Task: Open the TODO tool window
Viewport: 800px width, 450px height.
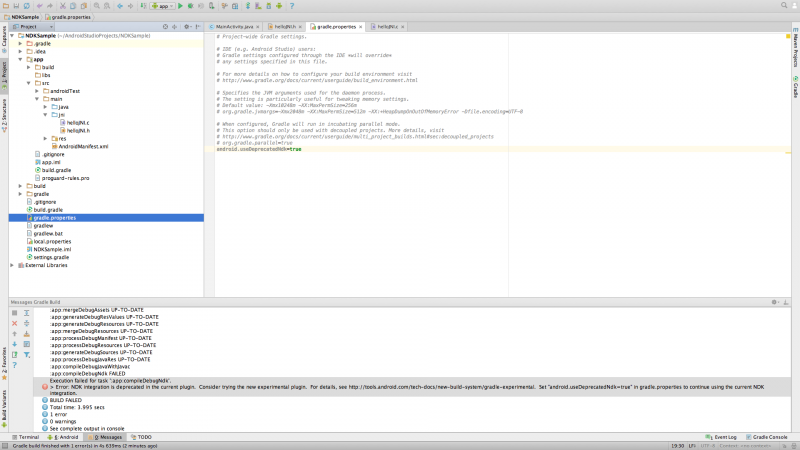Action: click(141, 437)
